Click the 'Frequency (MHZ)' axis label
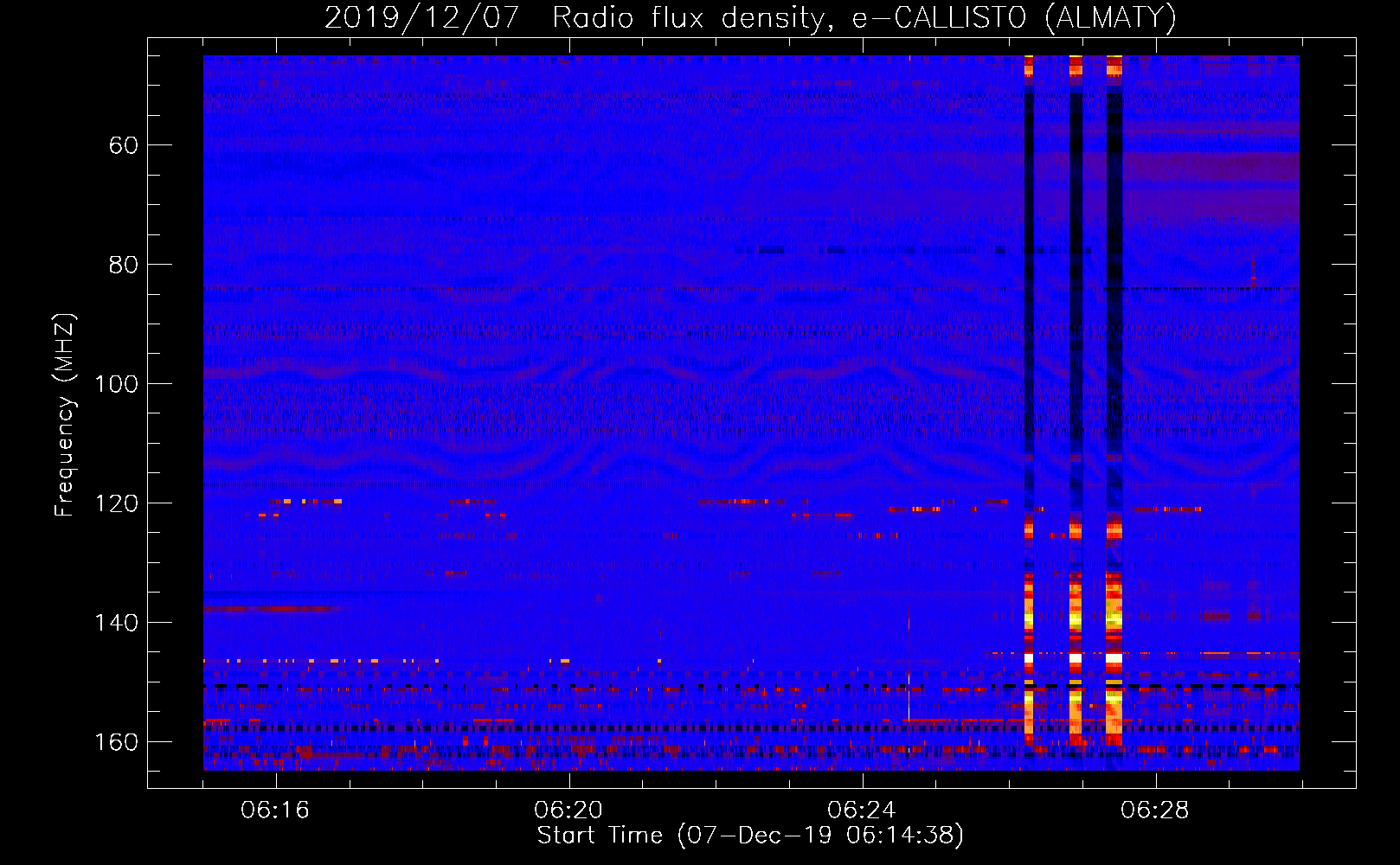 [65, 414]
